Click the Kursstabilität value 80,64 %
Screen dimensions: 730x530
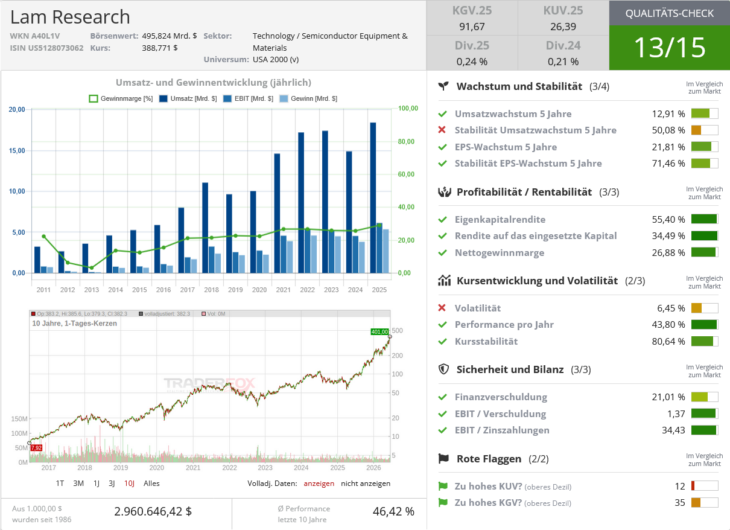point(668,341)
